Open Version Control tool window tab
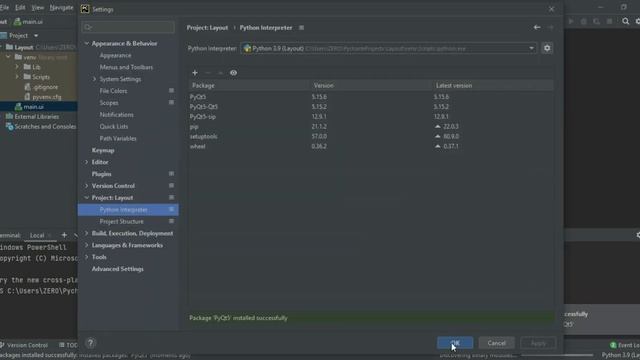Viewport: 640px width, 360px height. tap(24, 345)
